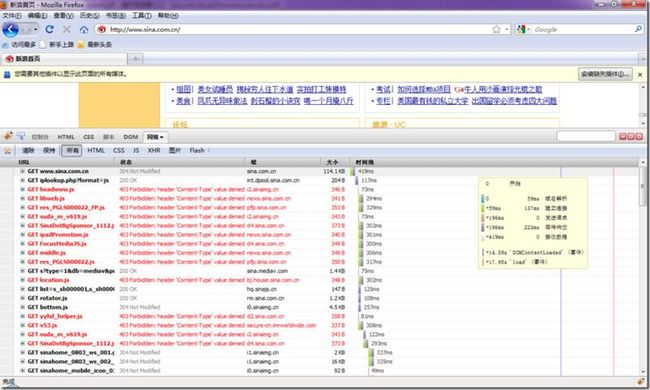
Task: Click the Sina site icon in address bar
Action: click(x=101, y=29)
